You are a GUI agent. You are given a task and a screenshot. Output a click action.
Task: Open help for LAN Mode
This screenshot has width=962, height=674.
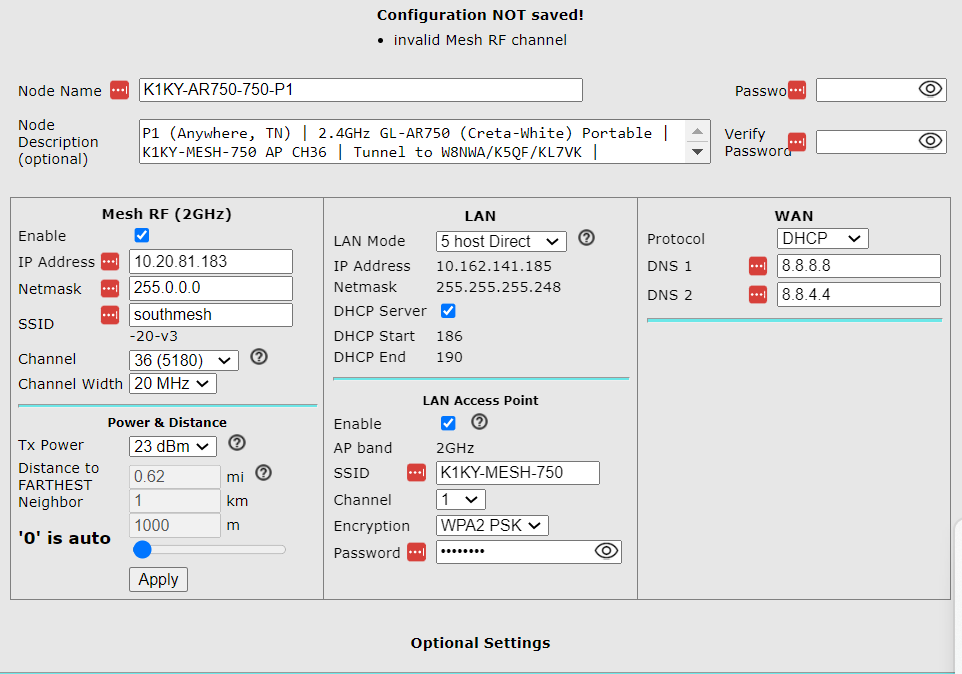(586, 238)
